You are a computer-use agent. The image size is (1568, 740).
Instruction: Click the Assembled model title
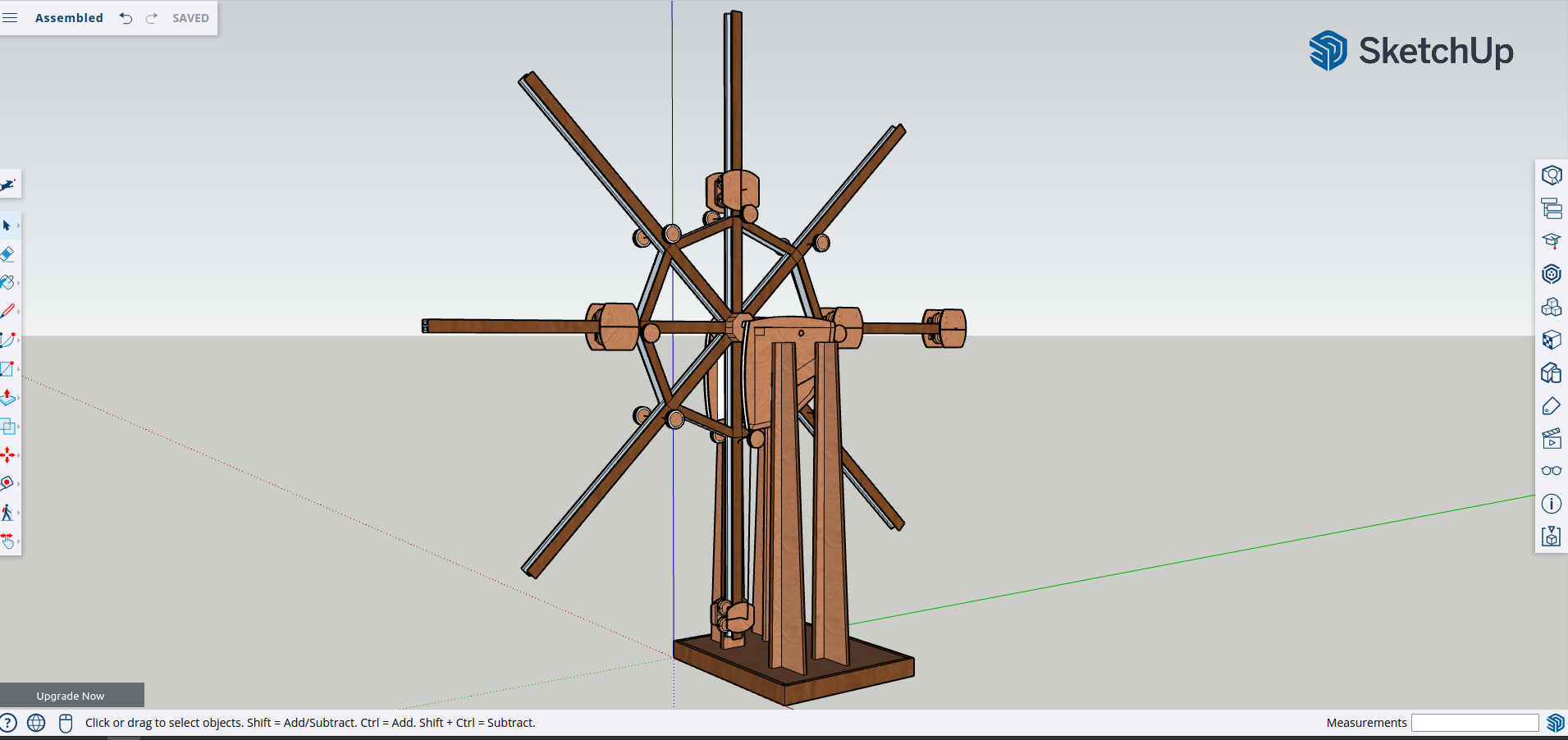click(x=69, y=18)
